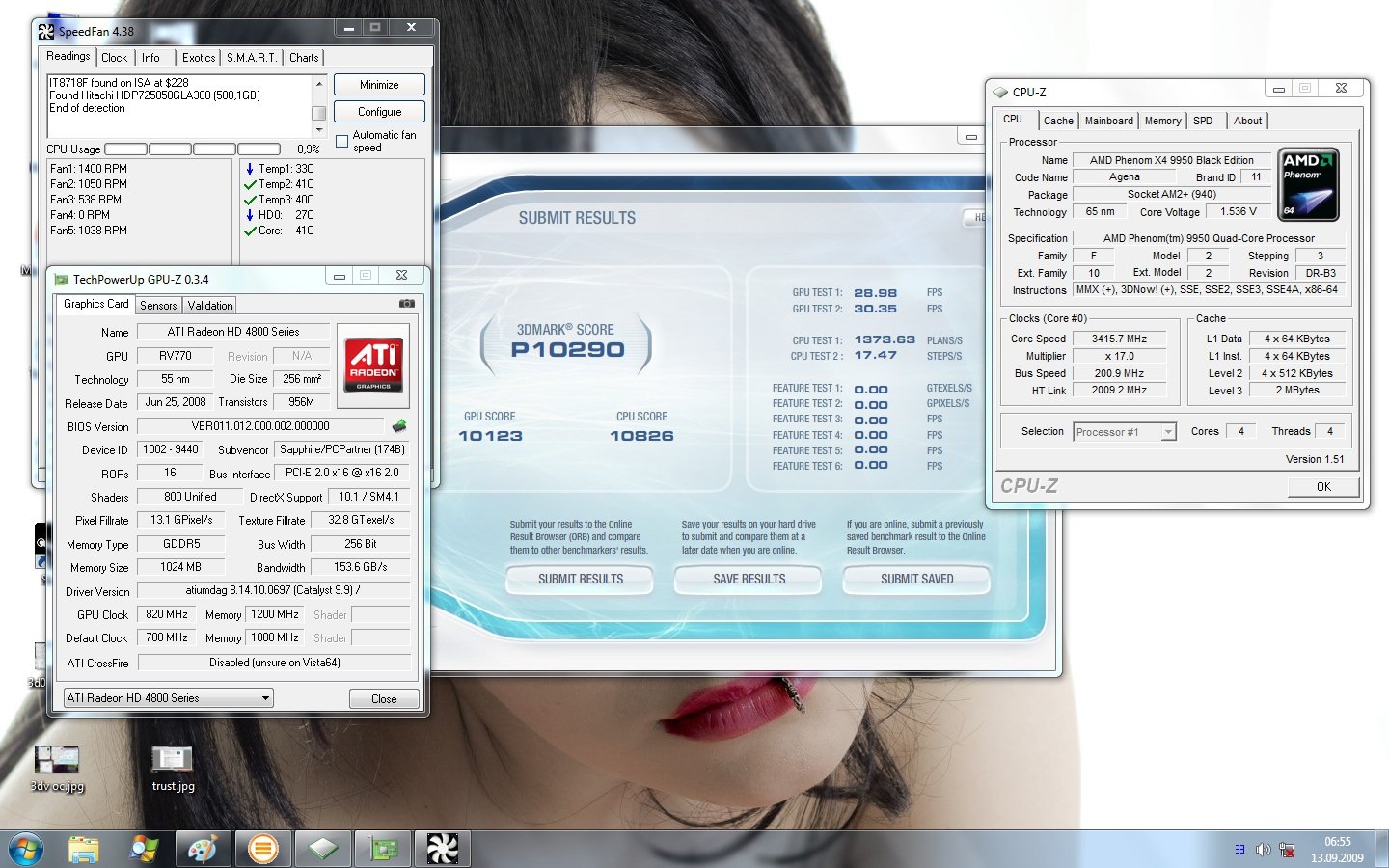
Task: Click the GPU-Z screenshot camera icon
Action: (407, 303)
